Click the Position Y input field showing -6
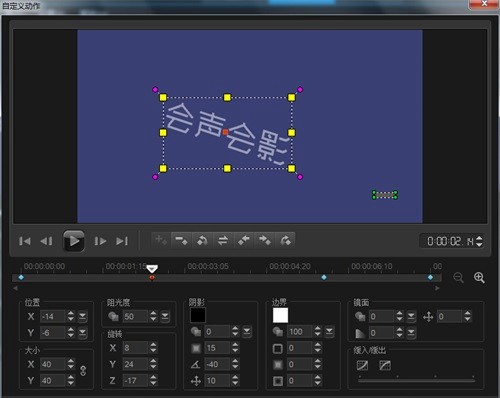 53,332
